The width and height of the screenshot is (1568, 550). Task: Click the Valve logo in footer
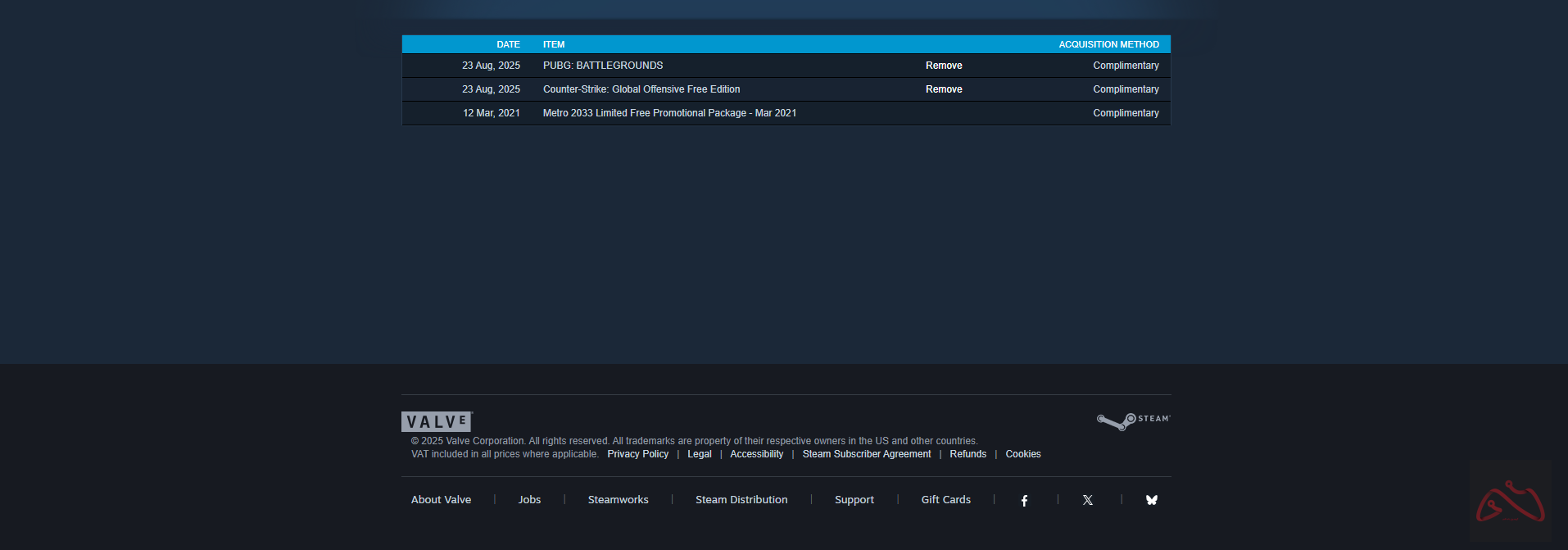[437, 421]
